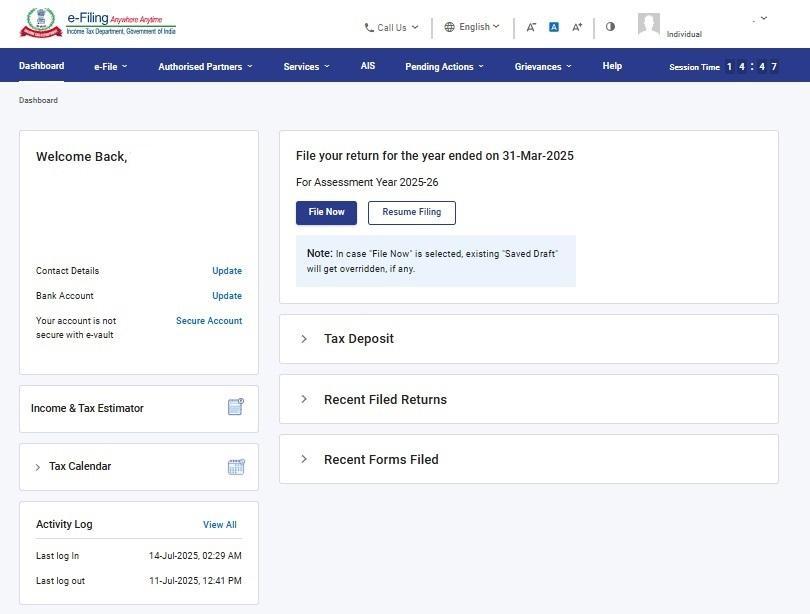
Task: Expand the Recent Filed Returns section
Action: [x=305, y=399]
